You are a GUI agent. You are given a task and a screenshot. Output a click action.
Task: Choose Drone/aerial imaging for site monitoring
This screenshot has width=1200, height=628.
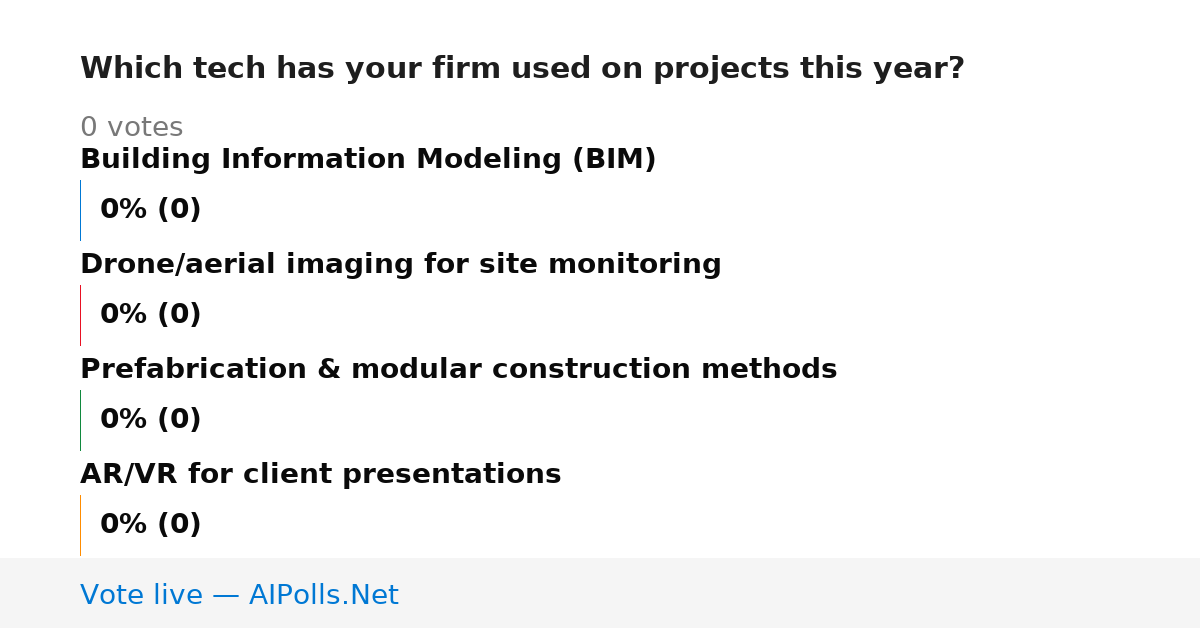[x=400, y=265]
